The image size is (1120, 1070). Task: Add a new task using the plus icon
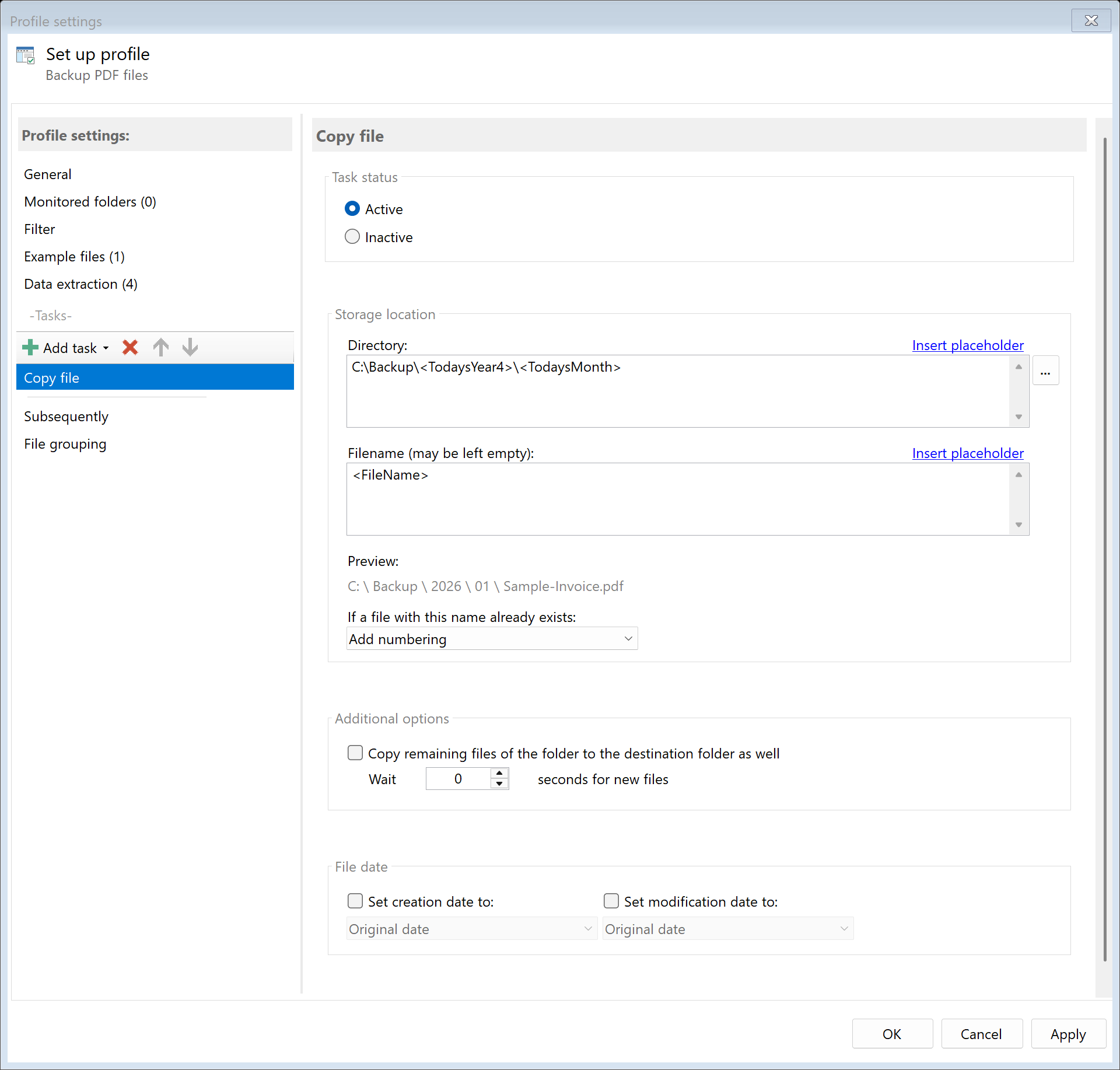(x=30, y=347)
